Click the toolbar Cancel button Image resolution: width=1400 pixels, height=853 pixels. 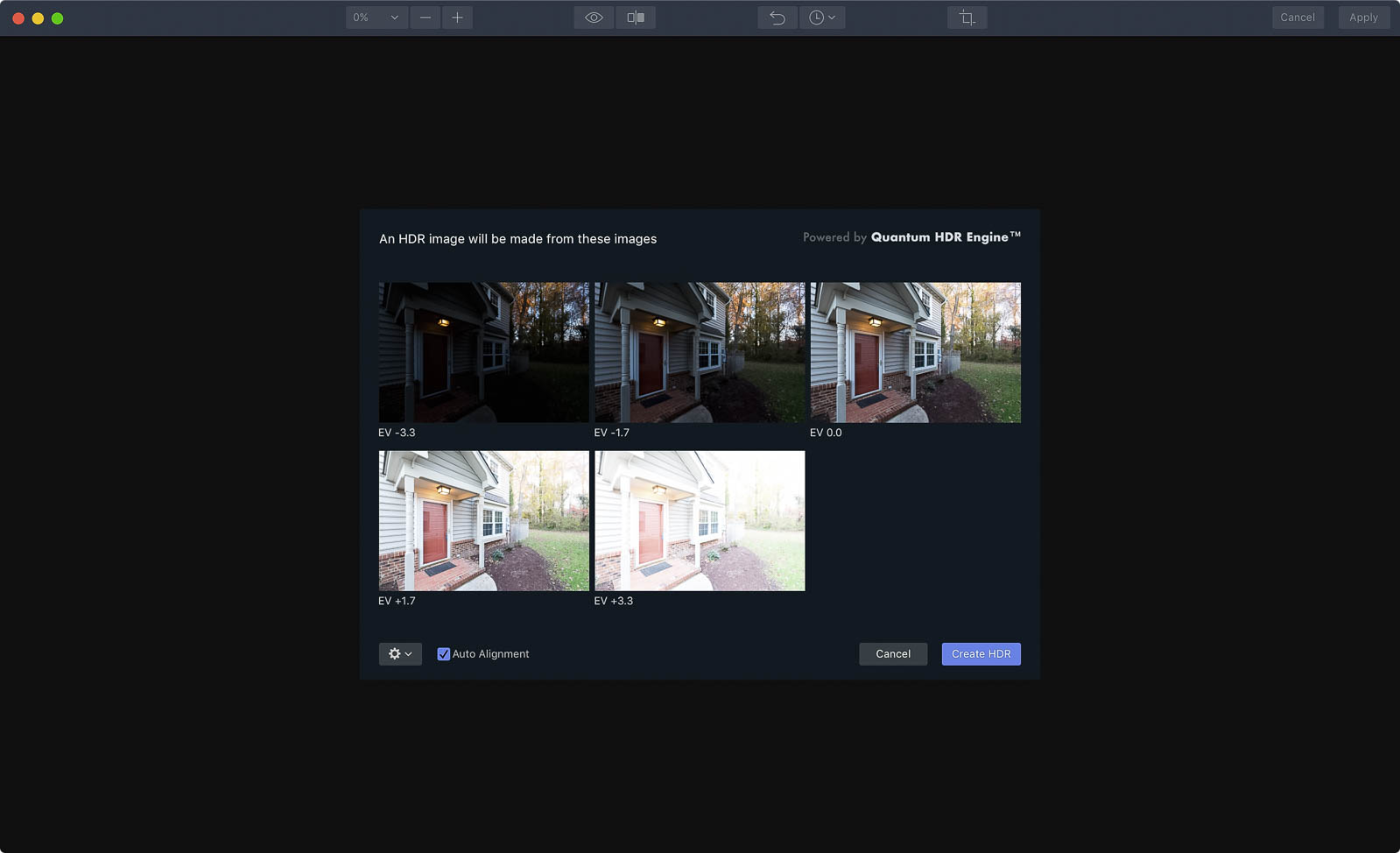pyautogui.click(x=1297, y=18)
